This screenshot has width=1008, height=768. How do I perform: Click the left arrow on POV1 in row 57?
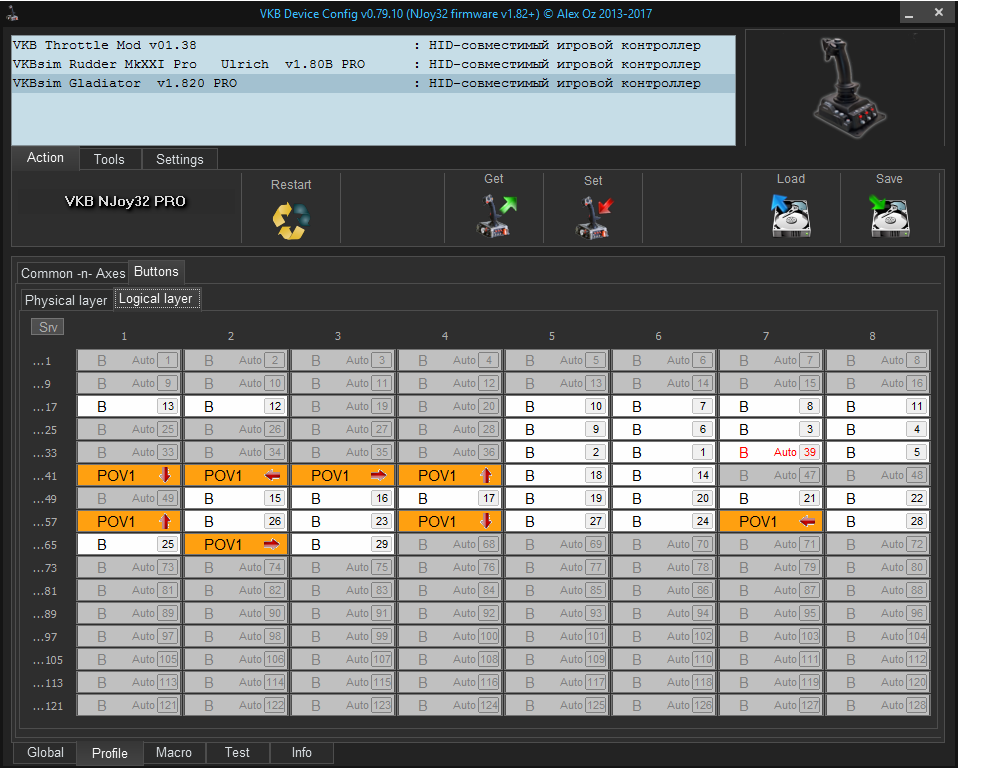tap(807, 521)
